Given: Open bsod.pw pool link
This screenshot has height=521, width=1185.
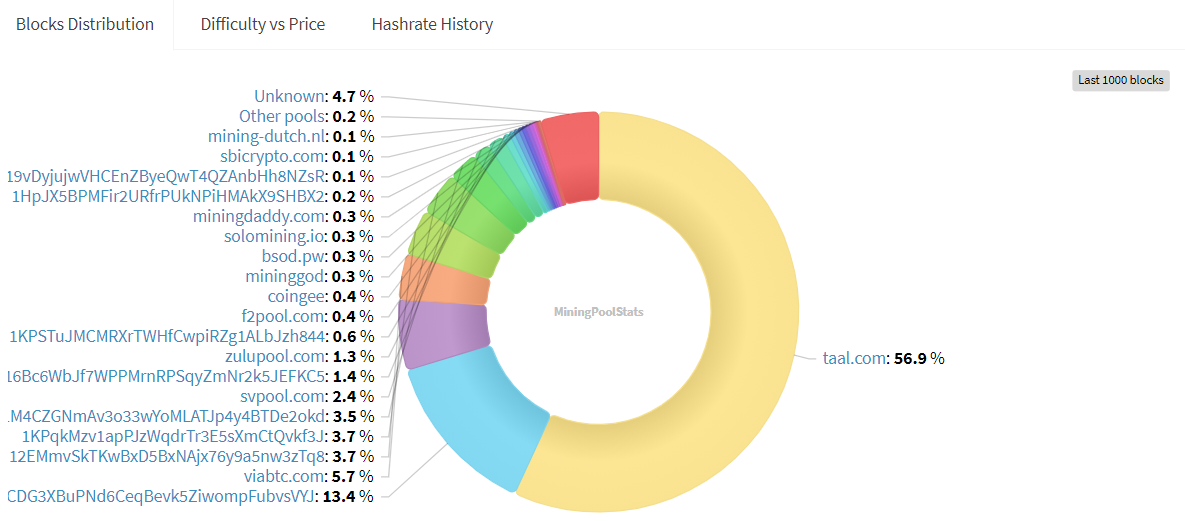Looking at the screenshot, I should tap(293, 256).
